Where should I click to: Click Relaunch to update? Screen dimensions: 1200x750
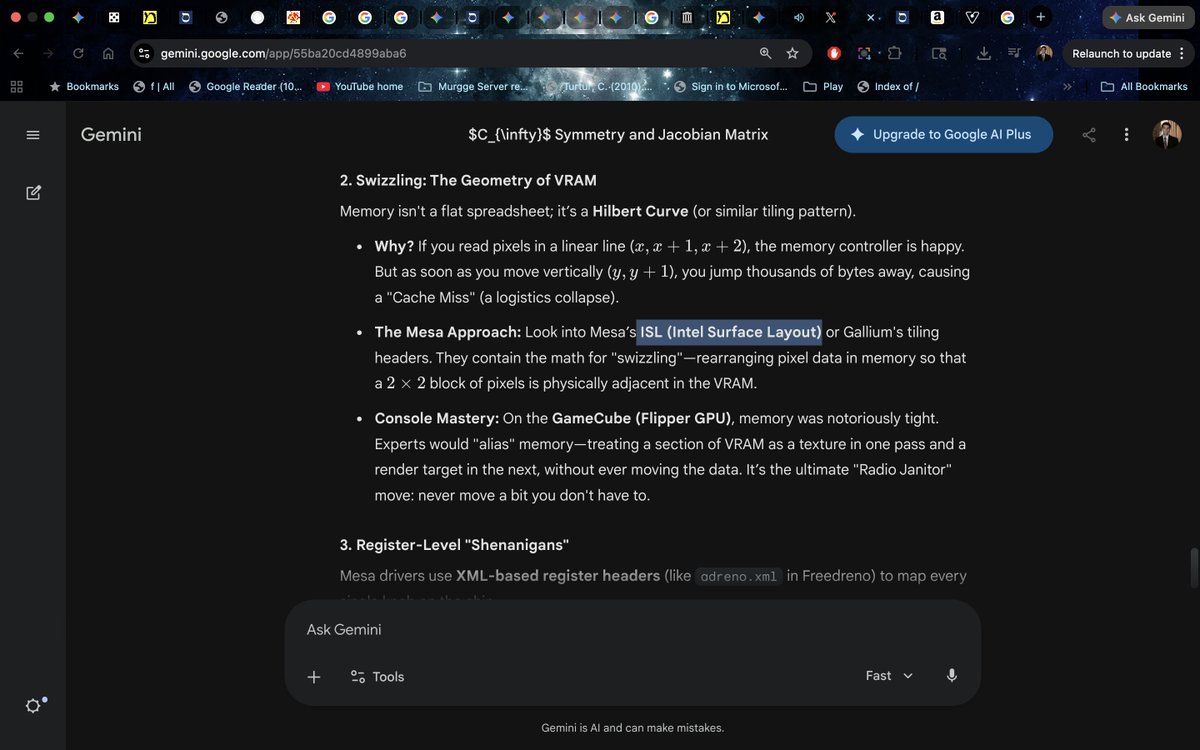(1121, 53)
